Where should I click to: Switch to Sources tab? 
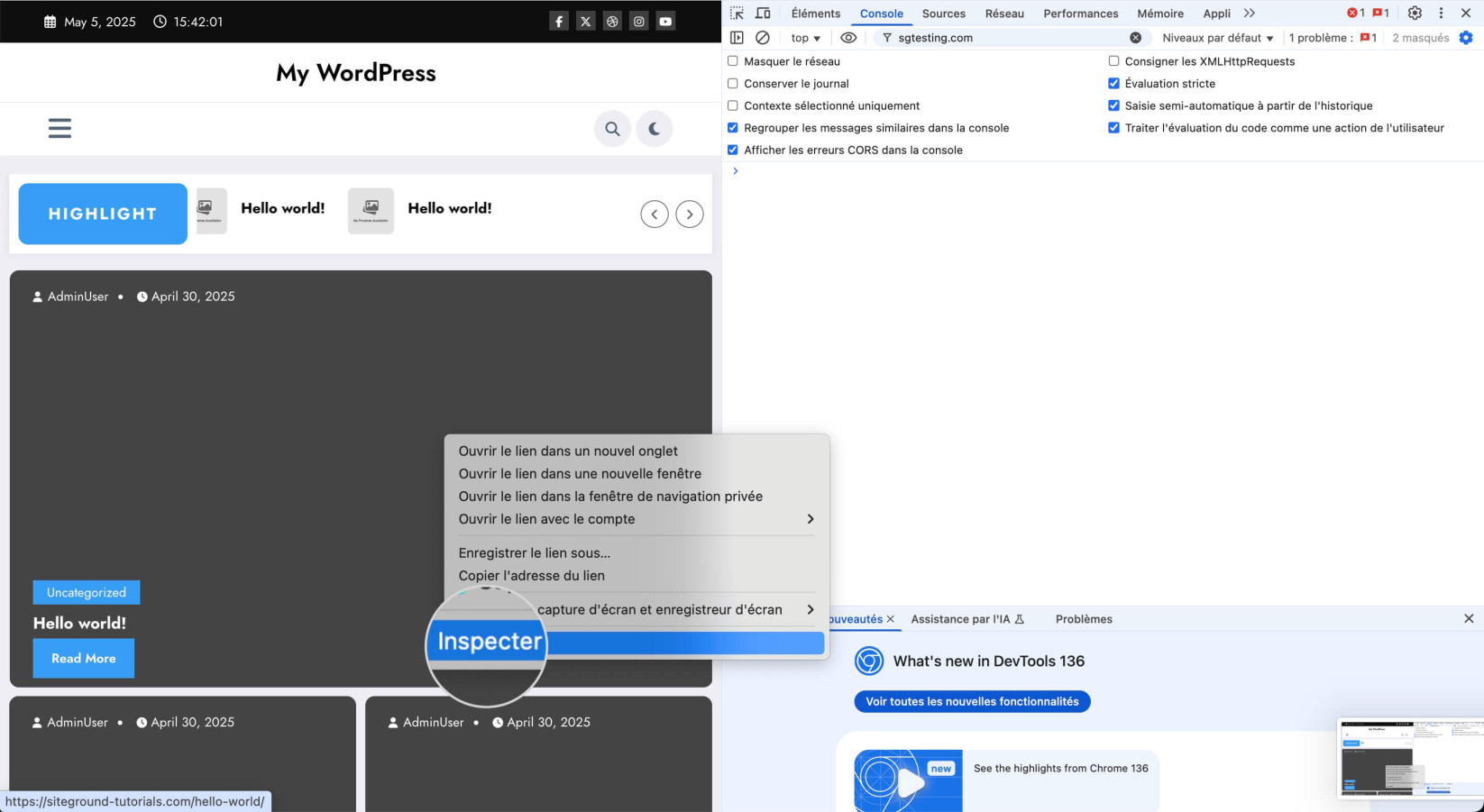[x=944, y=14]
